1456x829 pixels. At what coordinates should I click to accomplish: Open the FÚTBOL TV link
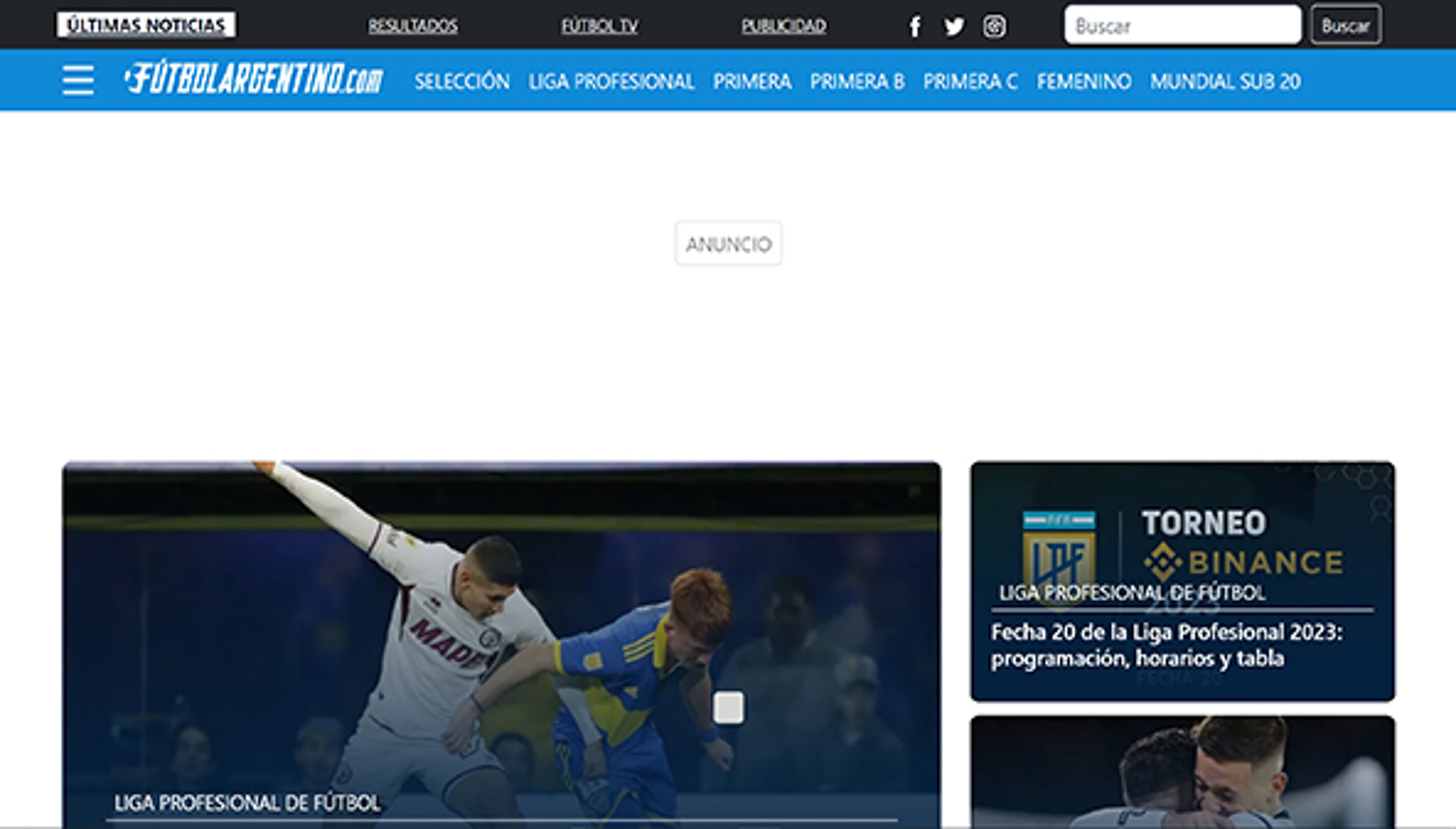(599, 25)
